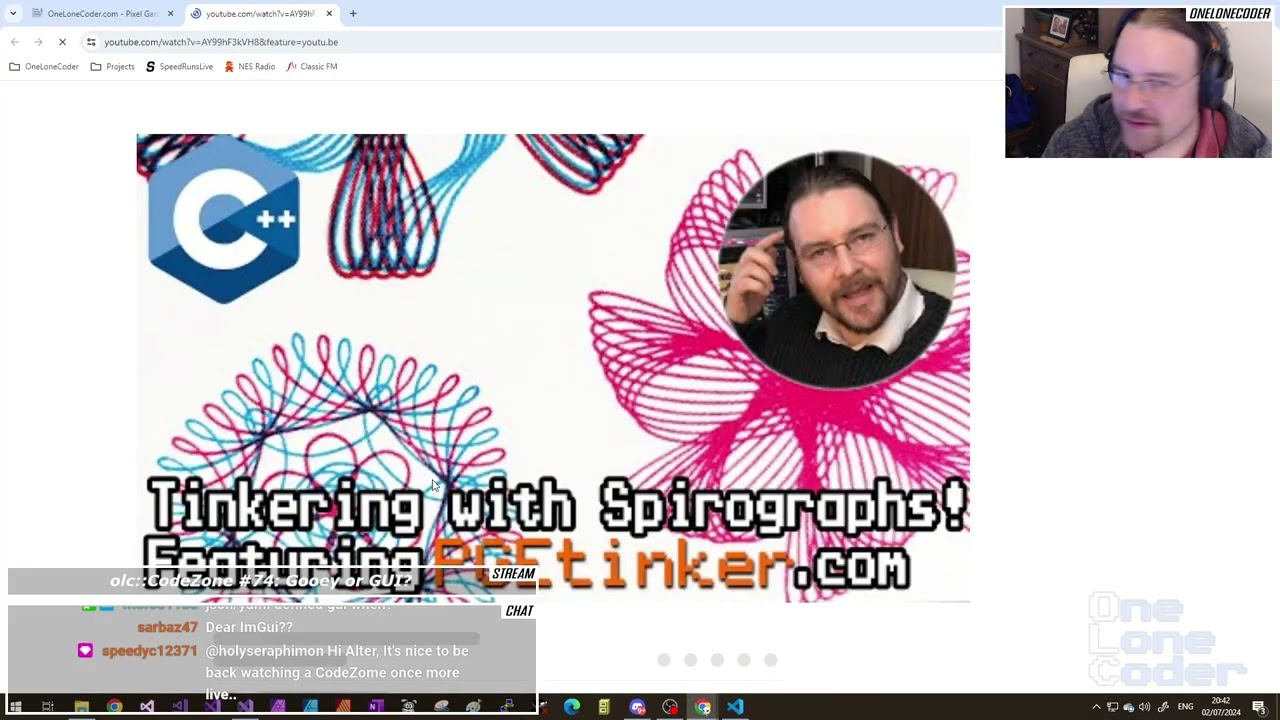Click the pen and link tray icon
The image size is (1280, 720).
[1163, 707]
